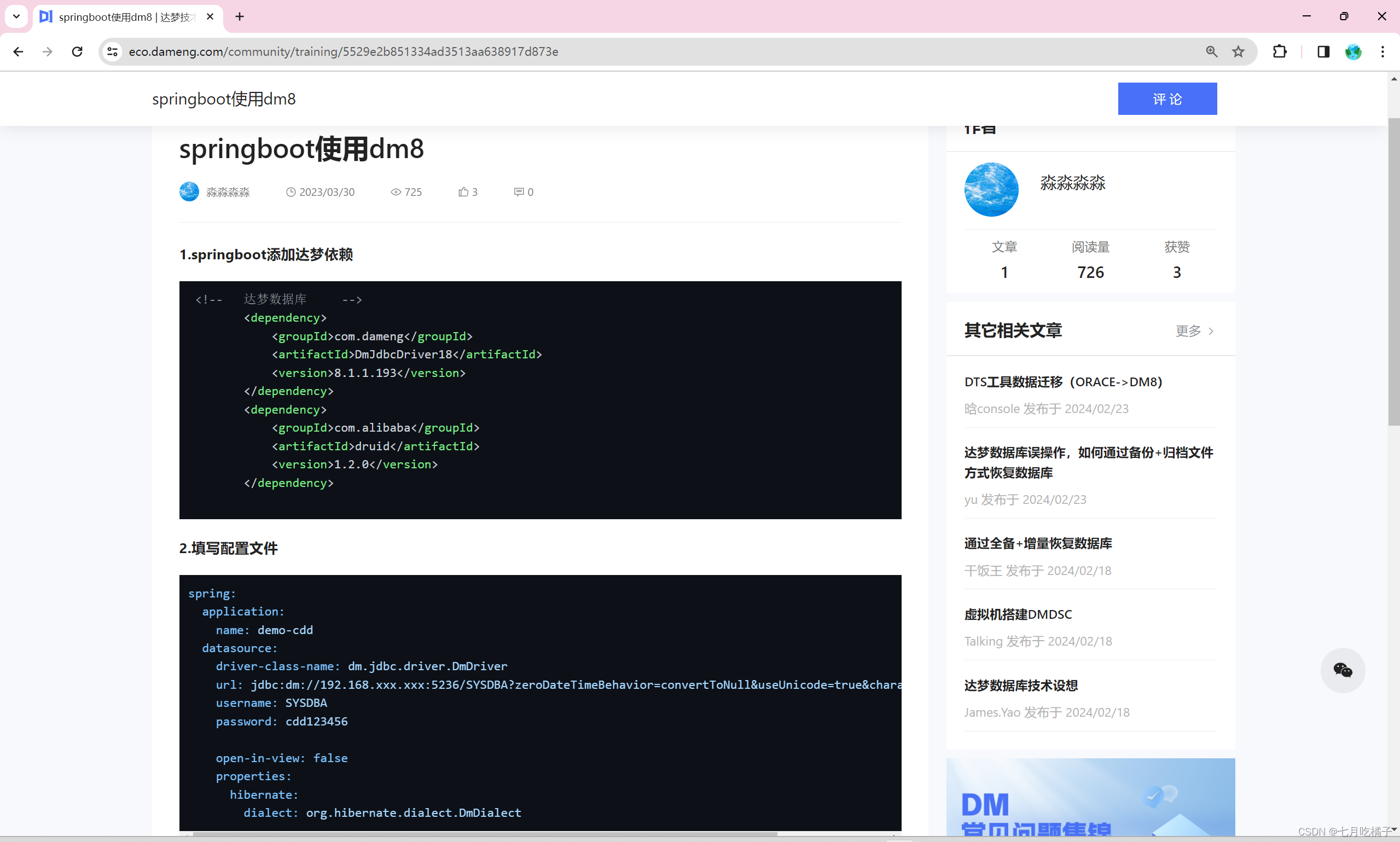
Task: Open the Extensions puzzle icon
Action: (x=1280, y=51)
